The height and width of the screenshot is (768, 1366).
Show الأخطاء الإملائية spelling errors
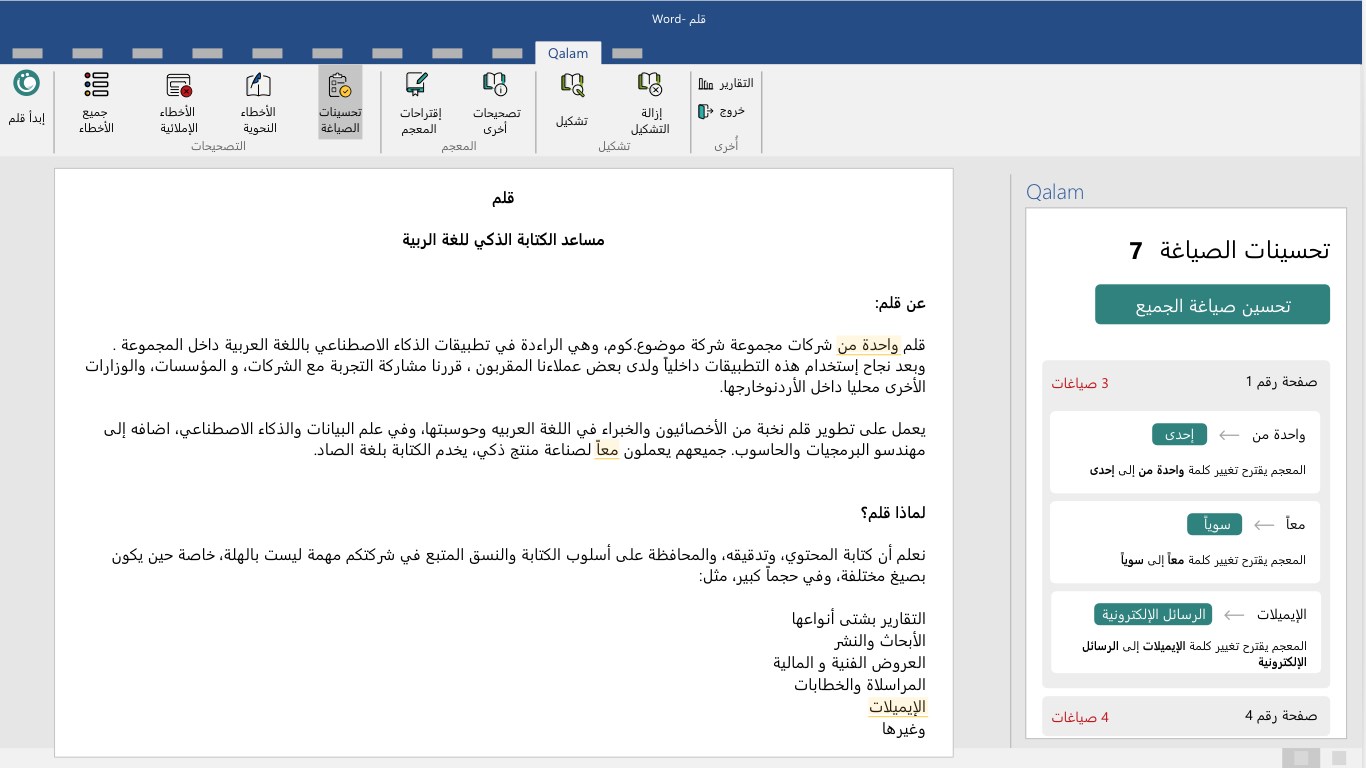point(179,102)
